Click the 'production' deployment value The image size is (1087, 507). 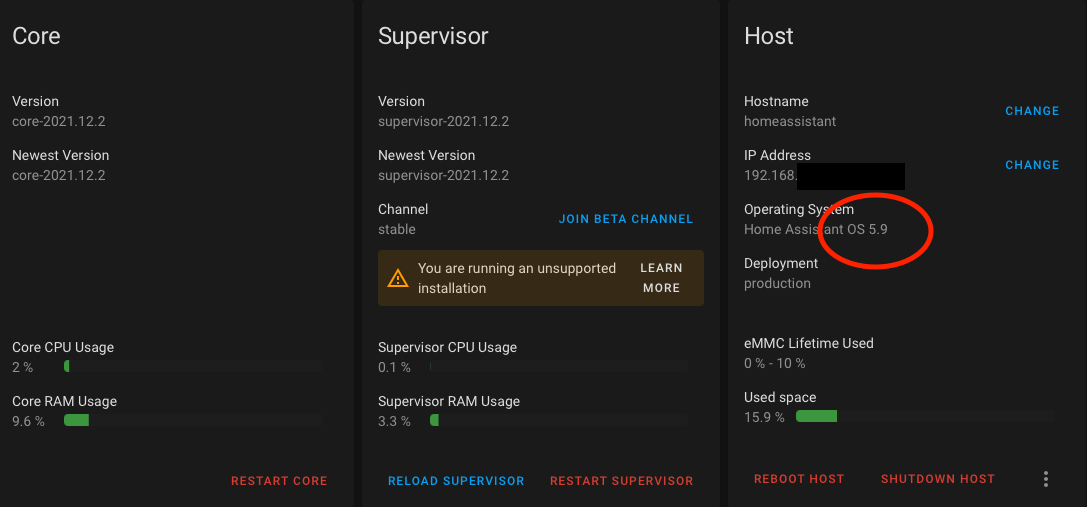(x=777, y=284)
